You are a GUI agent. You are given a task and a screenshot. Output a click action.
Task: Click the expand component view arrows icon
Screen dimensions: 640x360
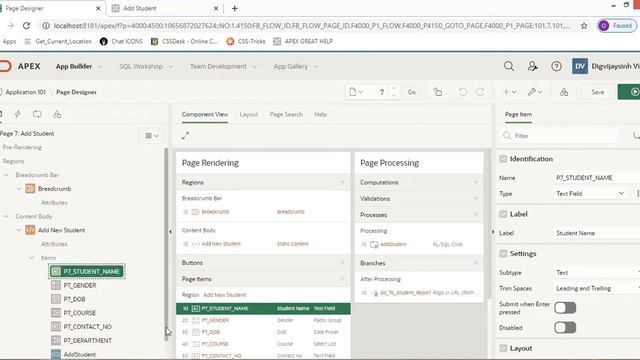(x=185, y=136)
